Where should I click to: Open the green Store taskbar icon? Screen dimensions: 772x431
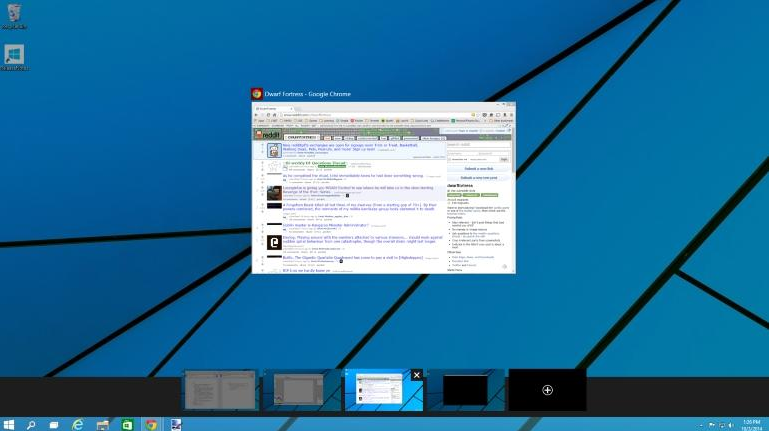coord(127,425)
